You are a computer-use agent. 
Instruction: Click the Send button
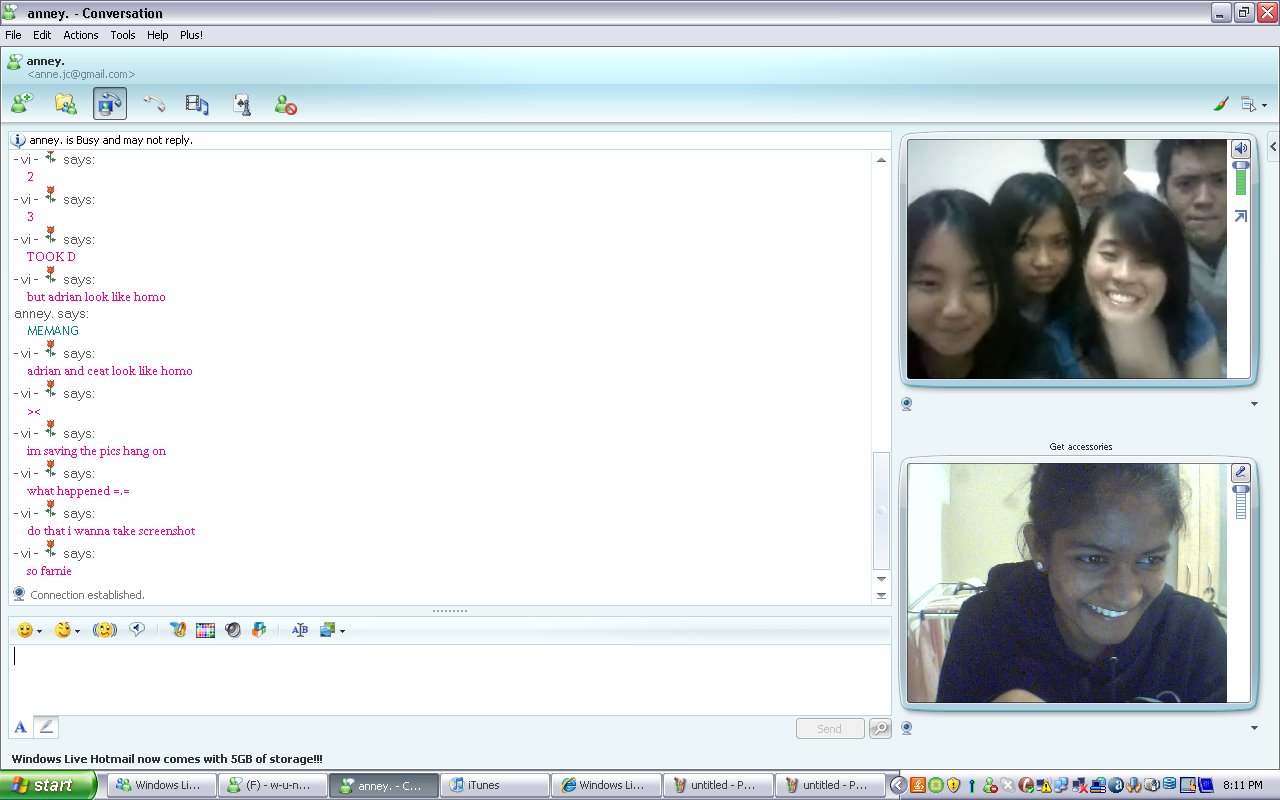[x=830, y=729]
